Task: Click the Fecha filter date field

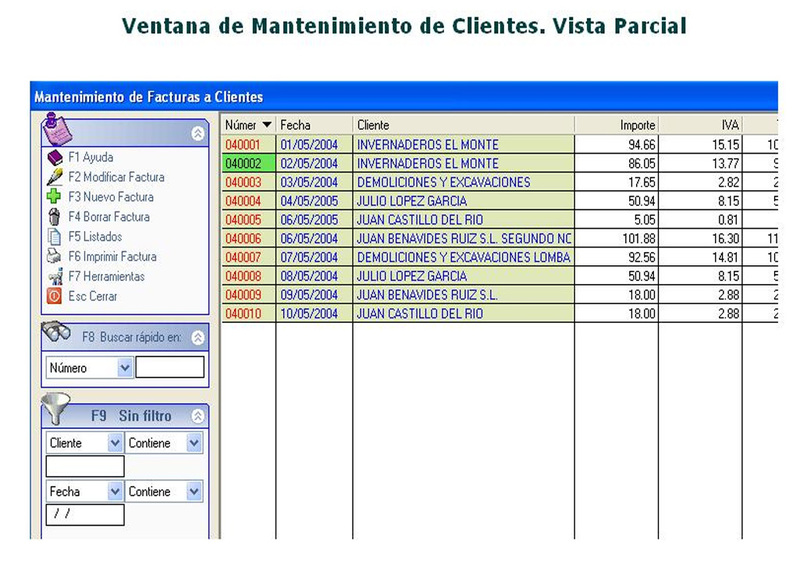Action: (85, 515)
